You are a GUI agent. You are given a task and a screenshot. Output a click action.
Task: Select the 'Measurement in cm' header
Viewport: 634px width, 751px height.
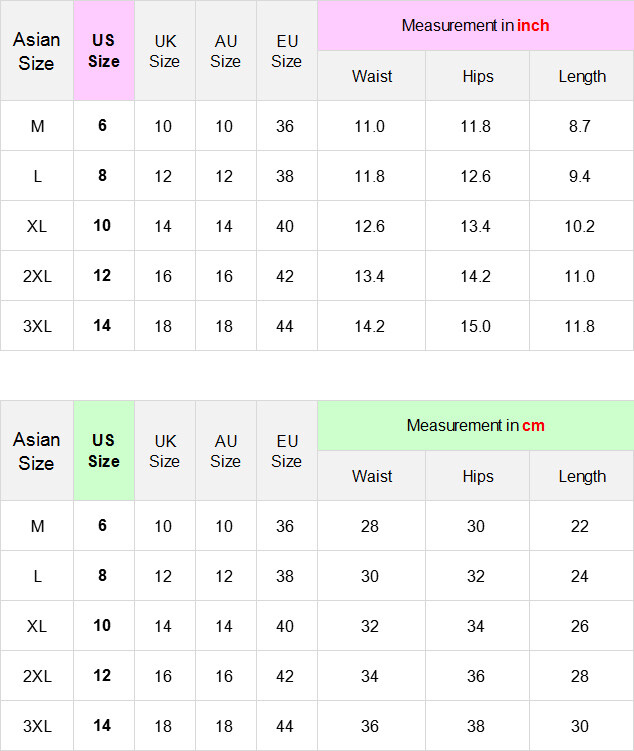tap(475, 426)
